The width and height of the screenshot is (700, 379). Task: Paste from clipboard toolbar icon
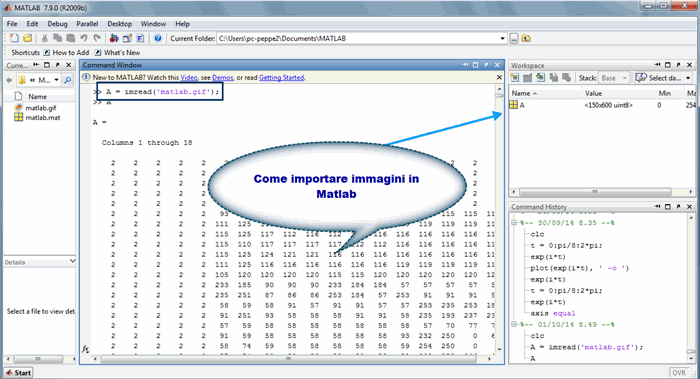71,38
